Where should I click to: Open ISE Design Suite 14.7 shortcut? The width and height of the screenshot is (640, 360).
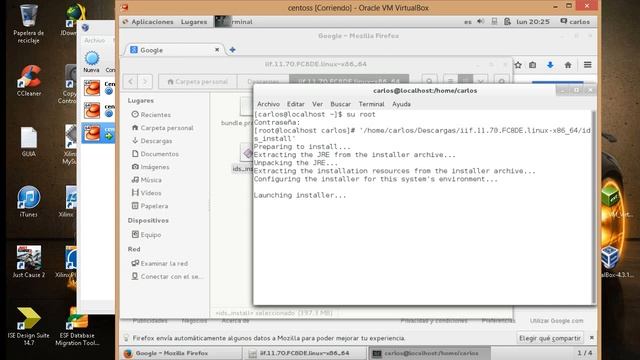click(x=29, y=327)
